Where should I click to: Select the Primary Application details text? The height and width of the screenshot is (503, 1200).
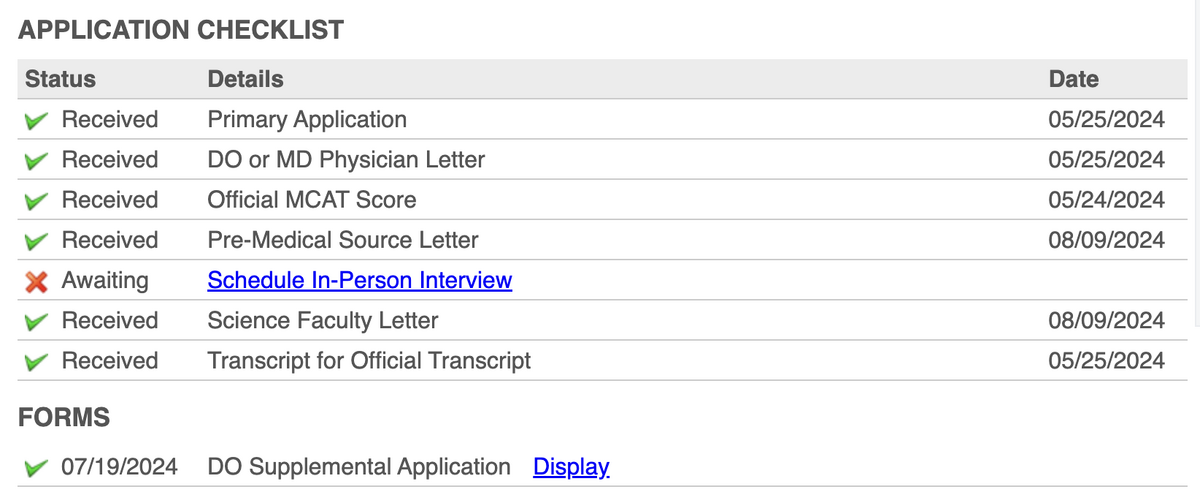point(307,120)
